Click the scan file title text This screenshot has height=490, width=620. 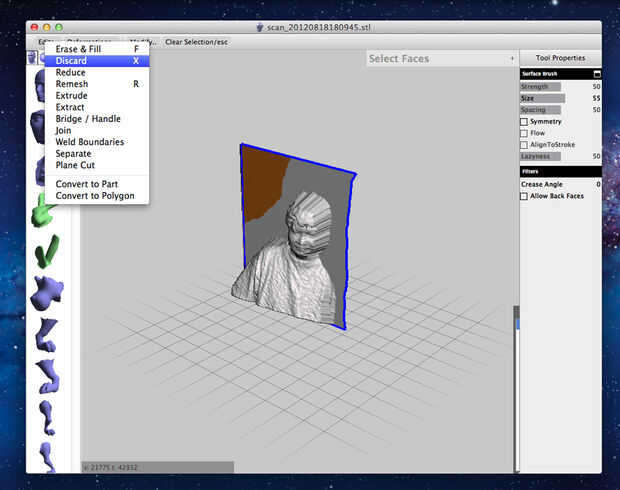pos(318,27)
